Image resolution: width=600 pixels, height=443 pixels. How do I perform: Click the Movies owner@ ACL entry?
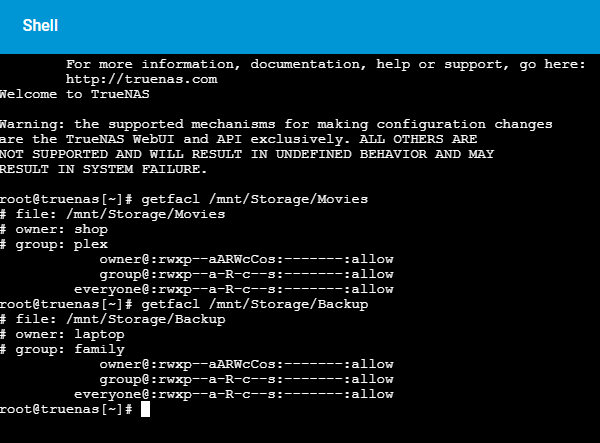(x=246, y=259)
